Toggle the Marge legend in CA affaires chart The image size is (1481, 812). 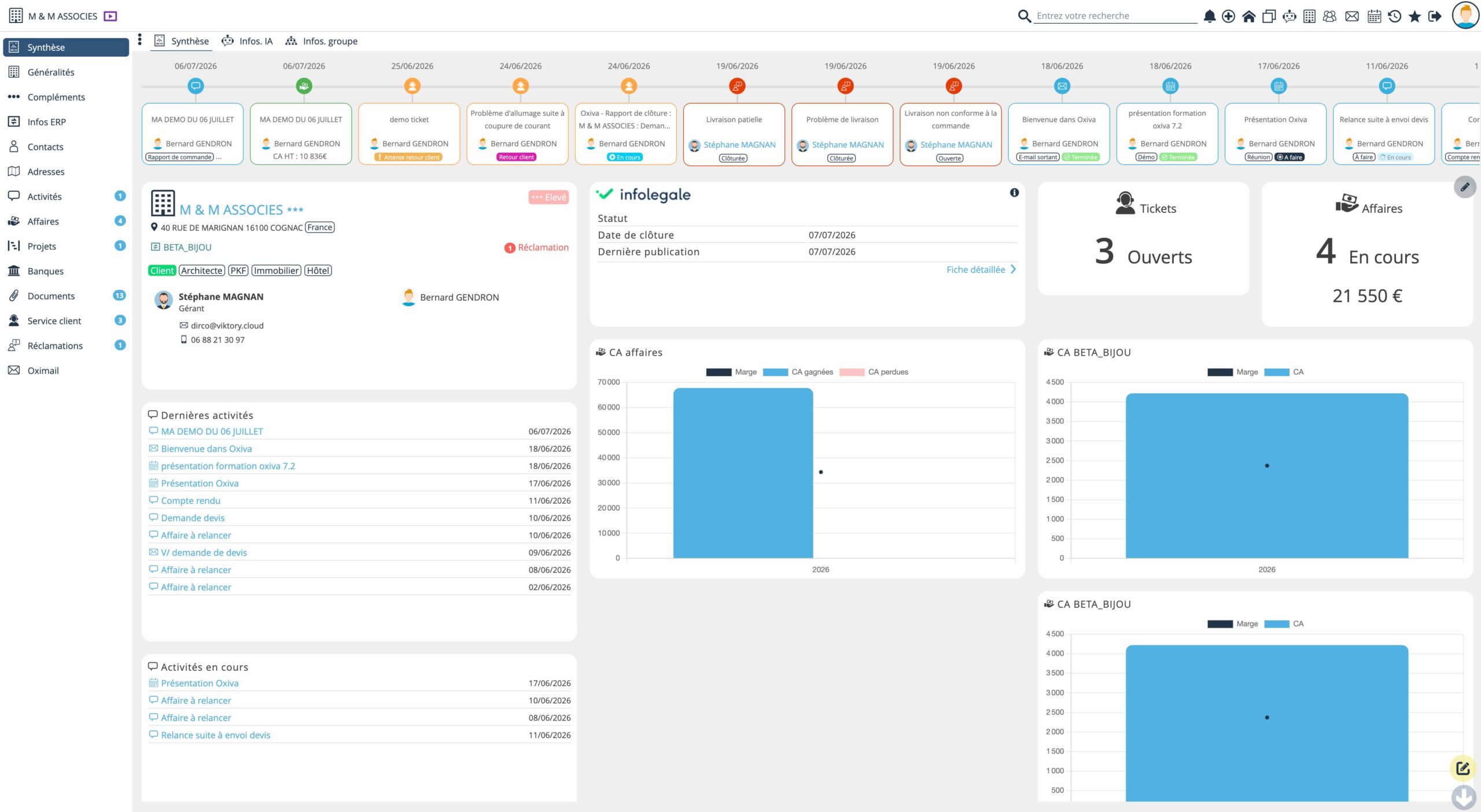731,372
